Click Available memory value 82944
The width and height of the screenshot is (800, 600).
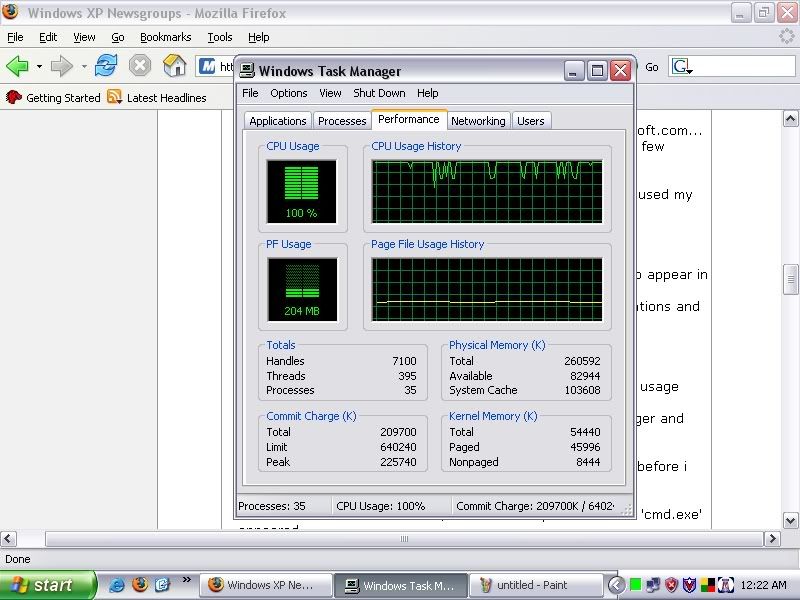pyautogui.click(x=585, y=376)
